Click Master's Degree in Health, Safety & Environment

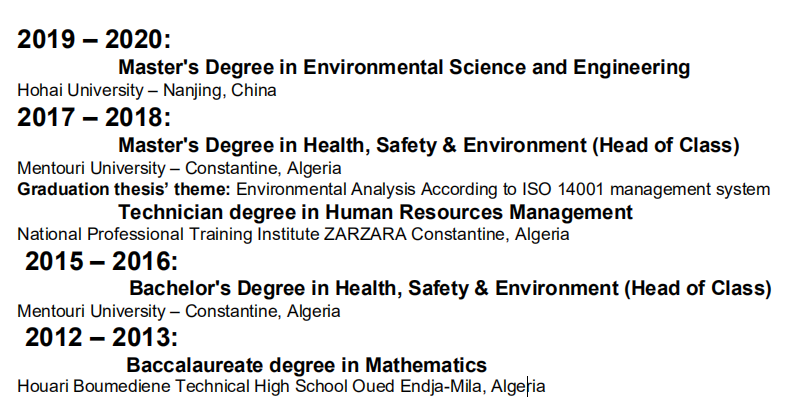429,145
